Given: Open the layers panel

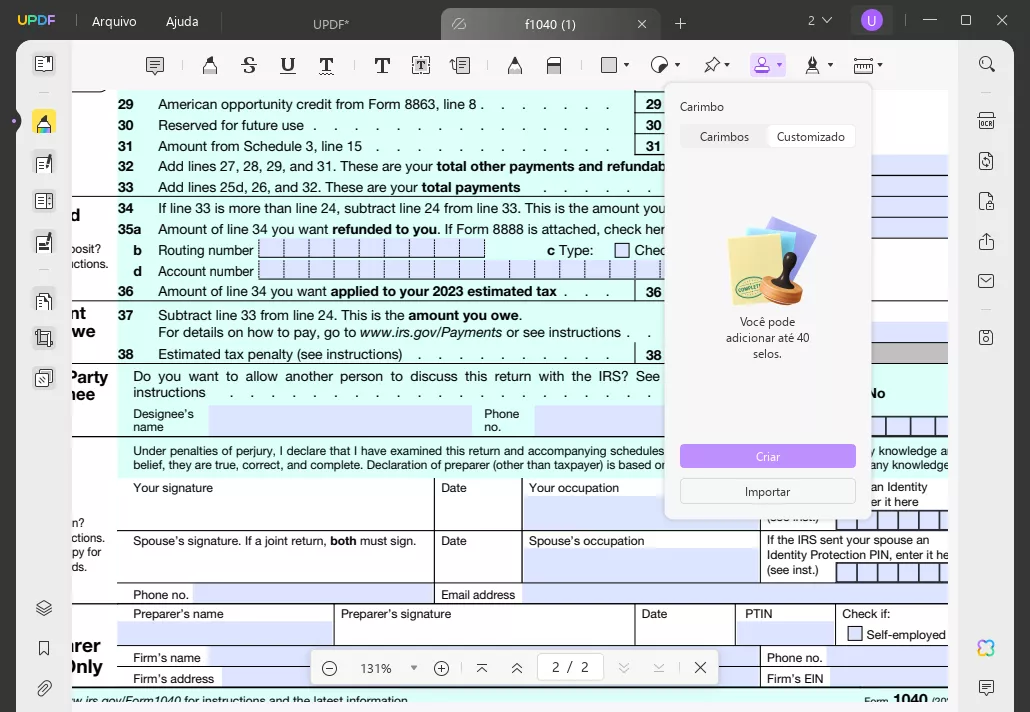Looking at the screenshot, I should coord(44,608).
